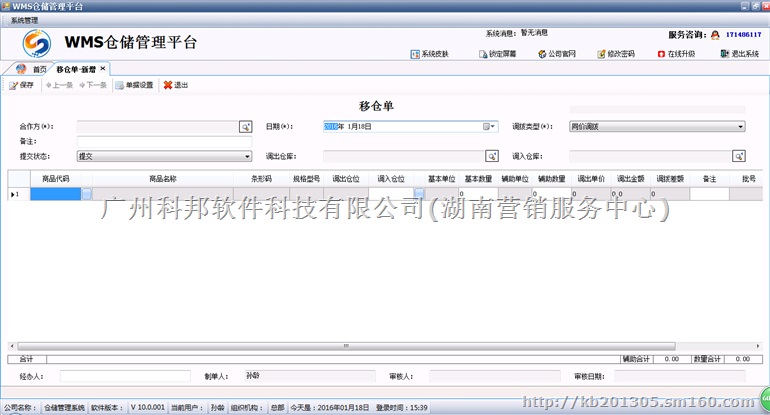Click the 调出仓库 lookup search icon
770x415 pixels.
point(492,156)
